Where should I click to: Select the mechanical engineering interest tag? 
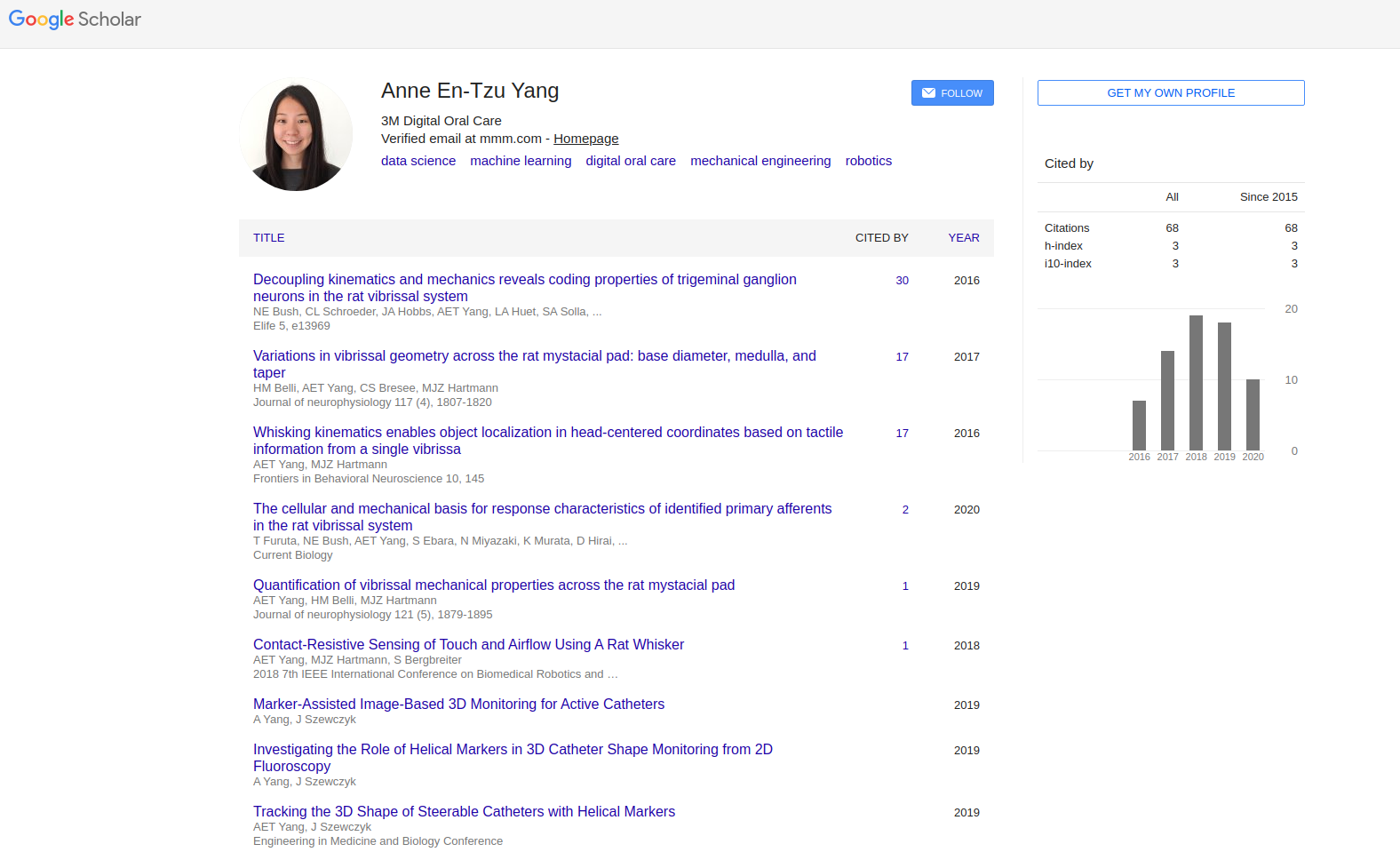pyautogui.click(x=760, y=161)
